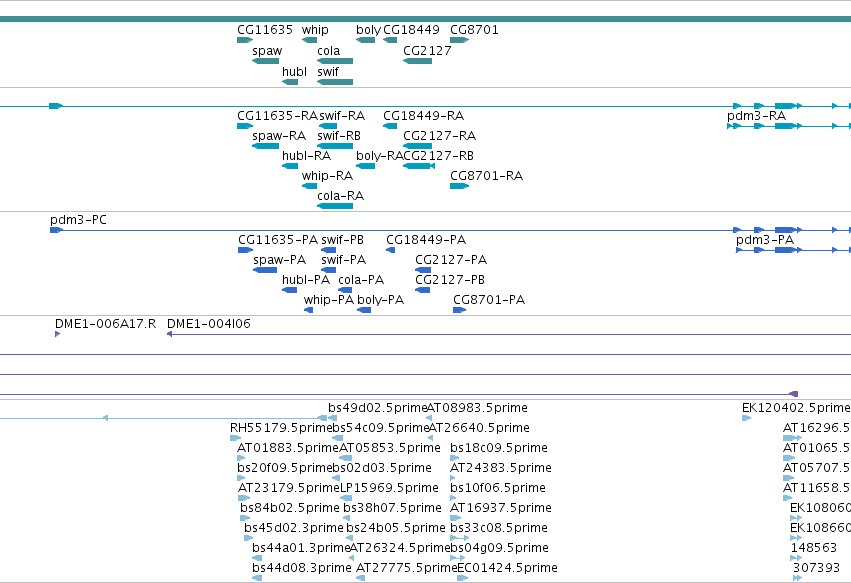Screen dimensions: 851x583
Task: Click the bs49d02.5prime EST label
Action: 378,408
